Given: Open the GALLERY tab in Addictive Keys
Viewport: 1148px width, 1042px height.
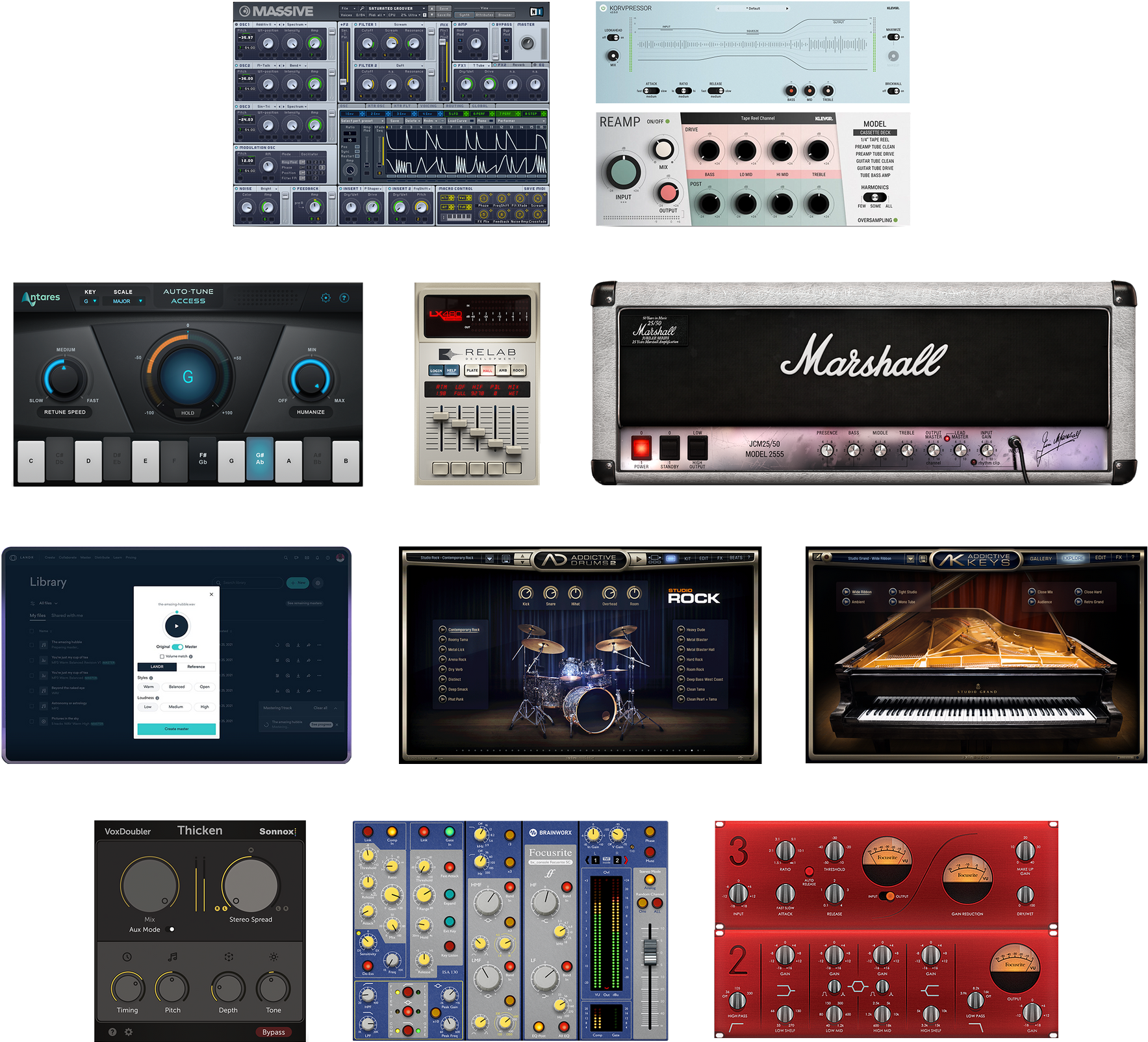Looking at the screenshot, I should pos(1040,559).
